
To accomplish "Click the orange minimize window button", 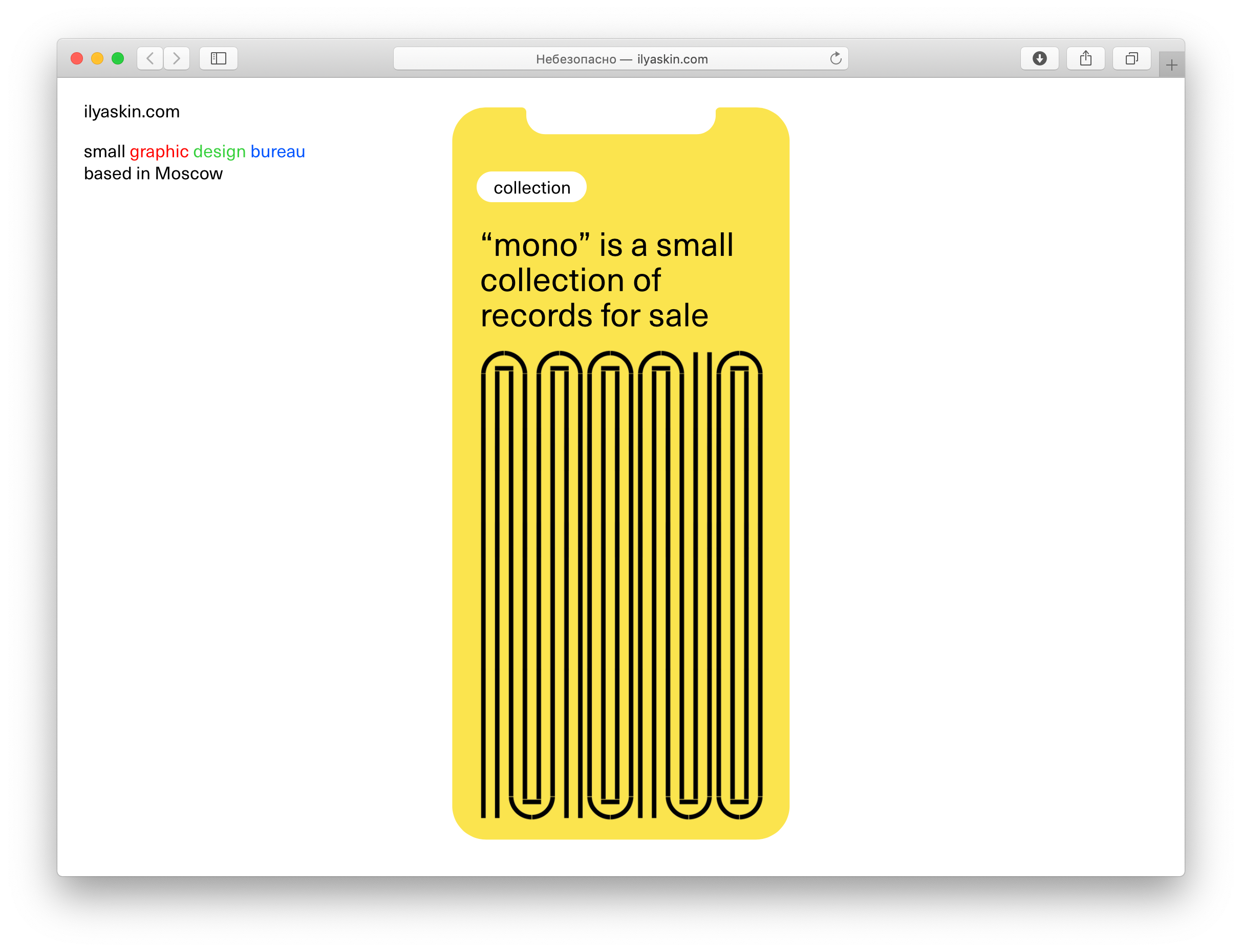I will [97, 58].
